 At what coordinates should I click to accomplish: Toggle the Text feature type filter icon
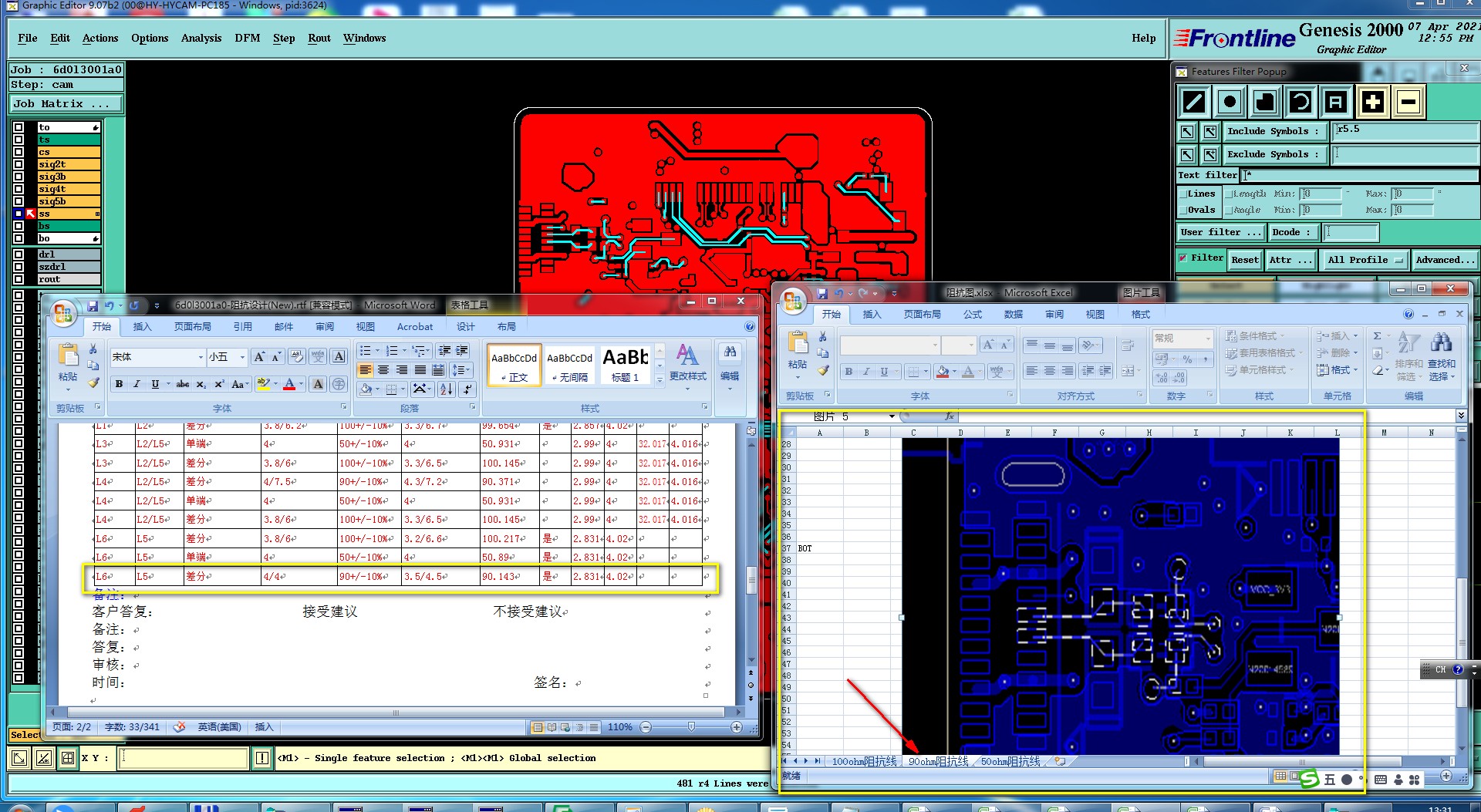[x=1336, y=102]
